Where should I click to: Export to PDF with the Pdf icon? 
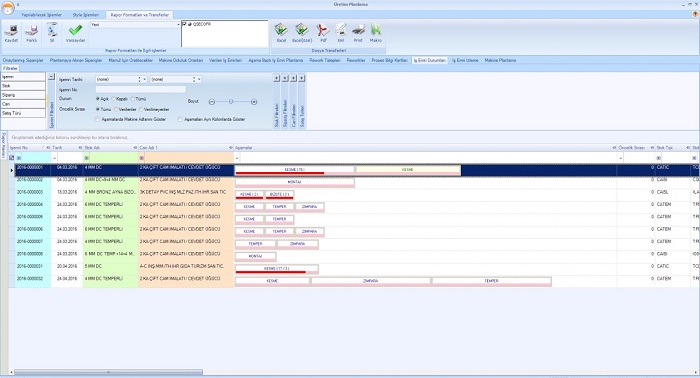click(323, 30)
